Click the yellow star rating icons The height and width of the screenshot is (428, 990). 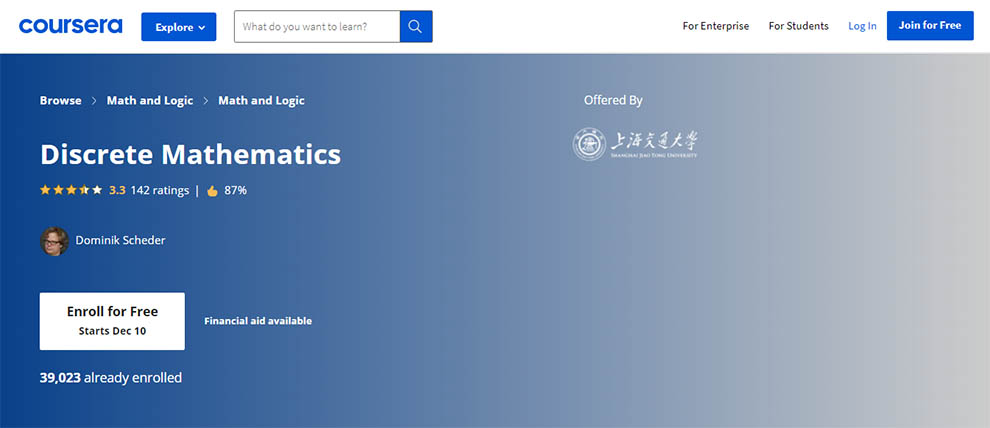pyautogui.click(x=71, y=190)
